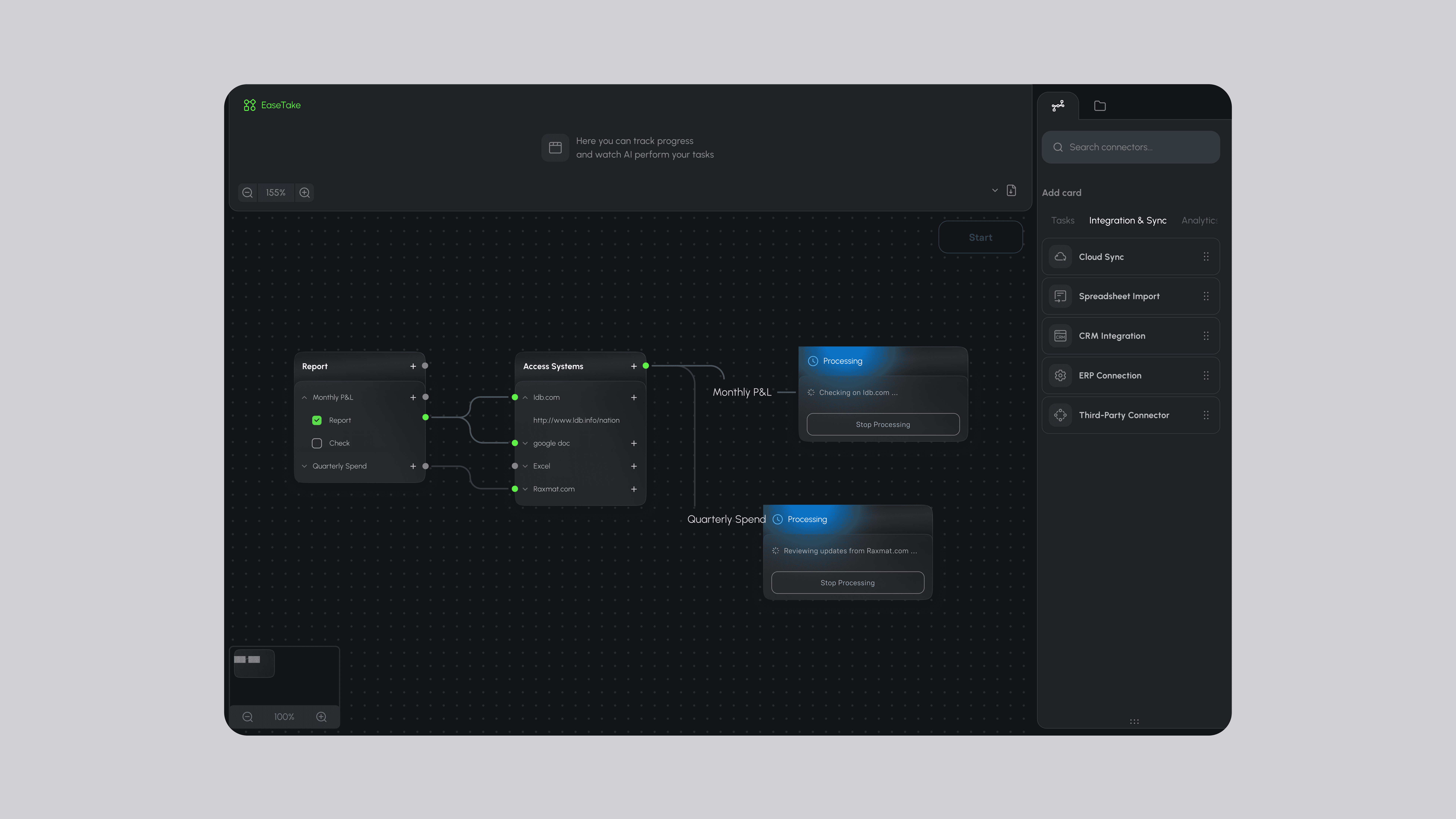
Task: Zoom in using top toolbar plus magnifier
Action: [x=305, y=193]
